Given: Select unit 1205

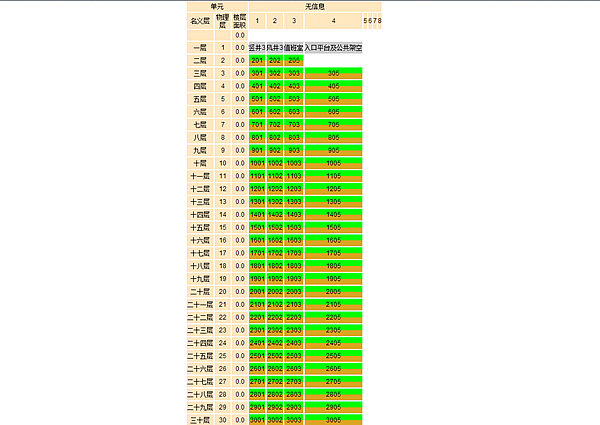Looking at the screenshot, I should (333, 189).
